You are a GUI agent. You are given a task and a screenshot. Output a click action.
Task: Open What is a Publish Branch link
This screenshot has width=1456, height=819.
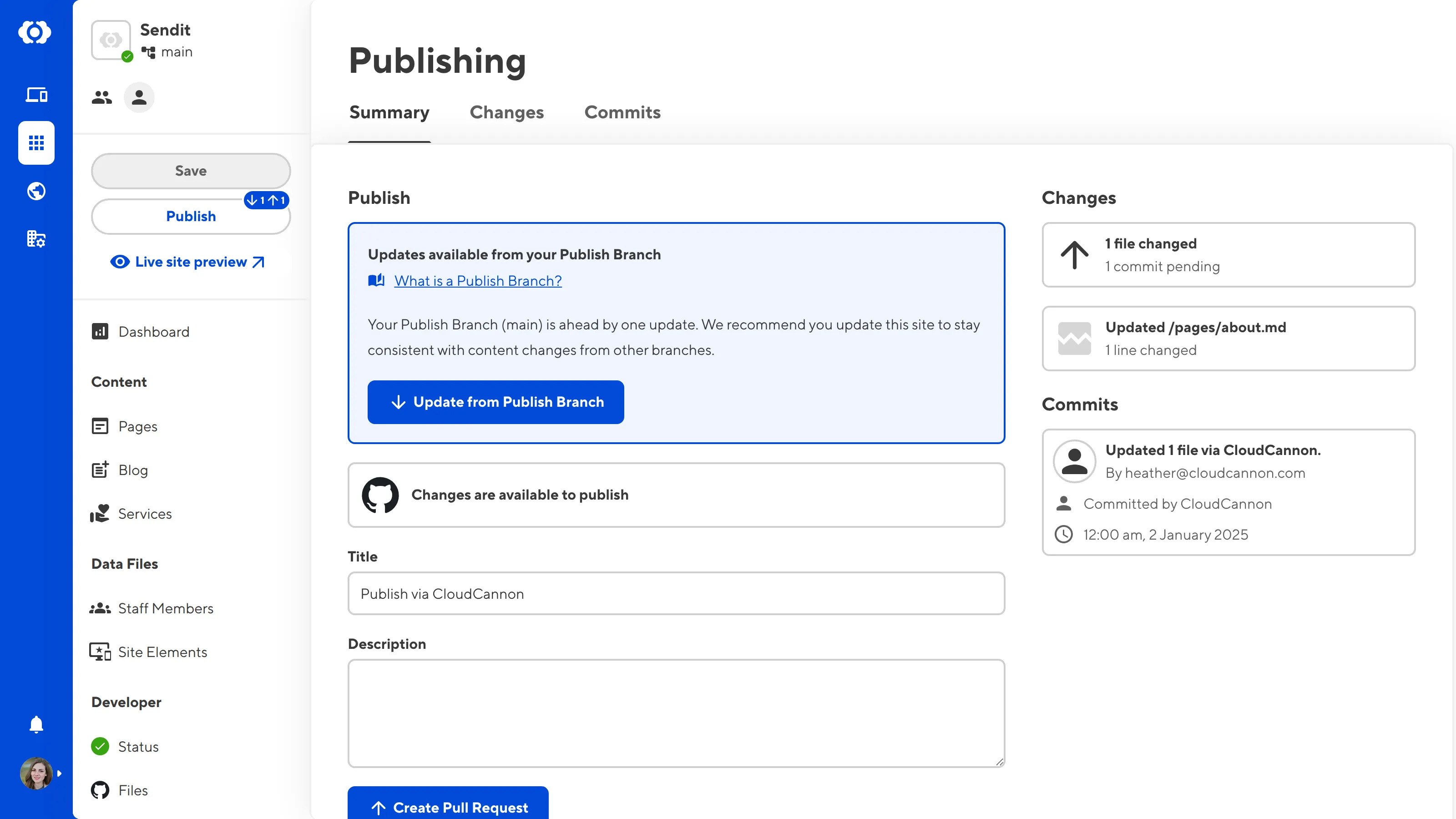pos(478,281)
